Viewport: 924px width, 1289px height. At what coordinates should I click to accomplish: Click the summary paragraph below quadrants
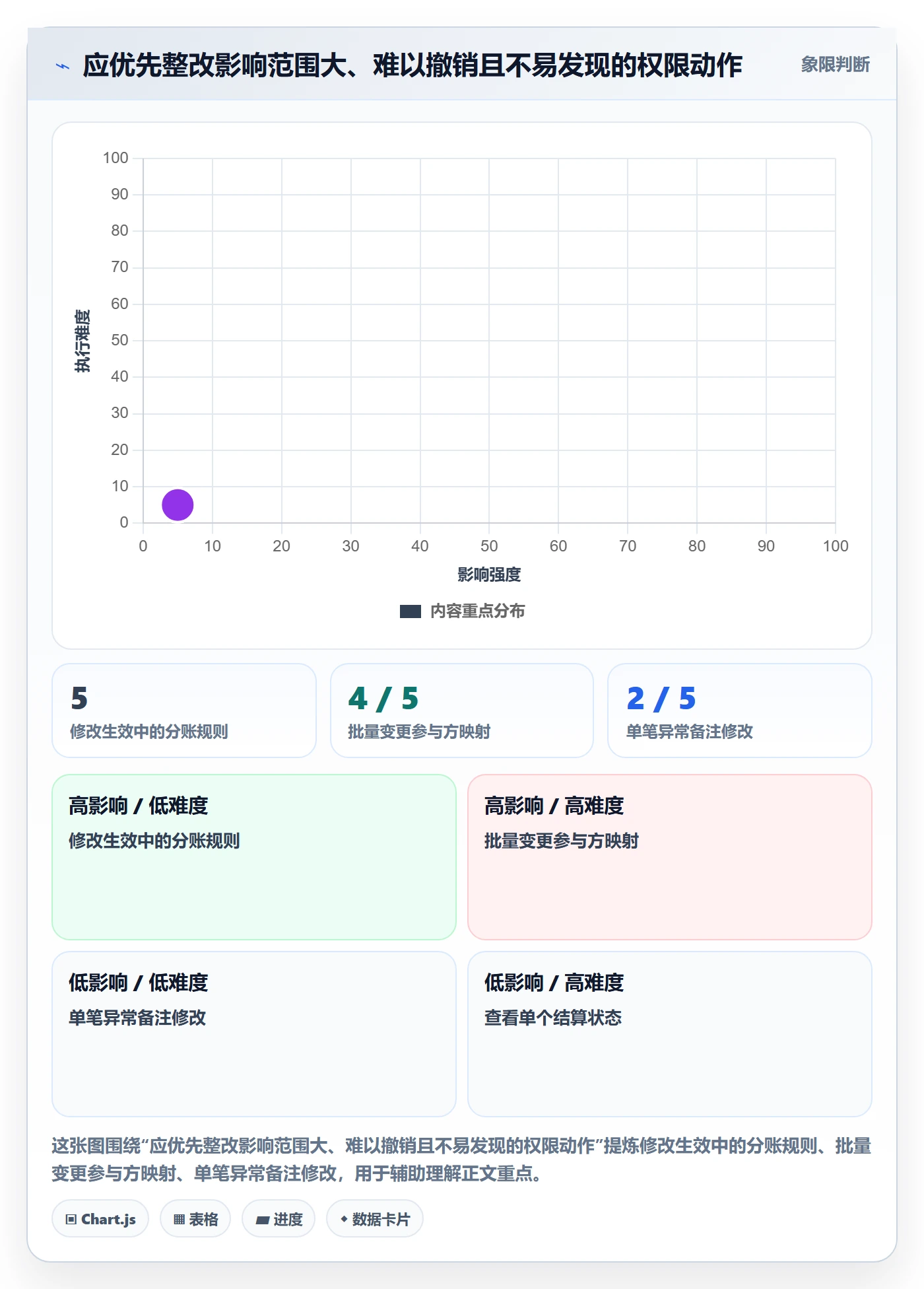pos(461,1160)
